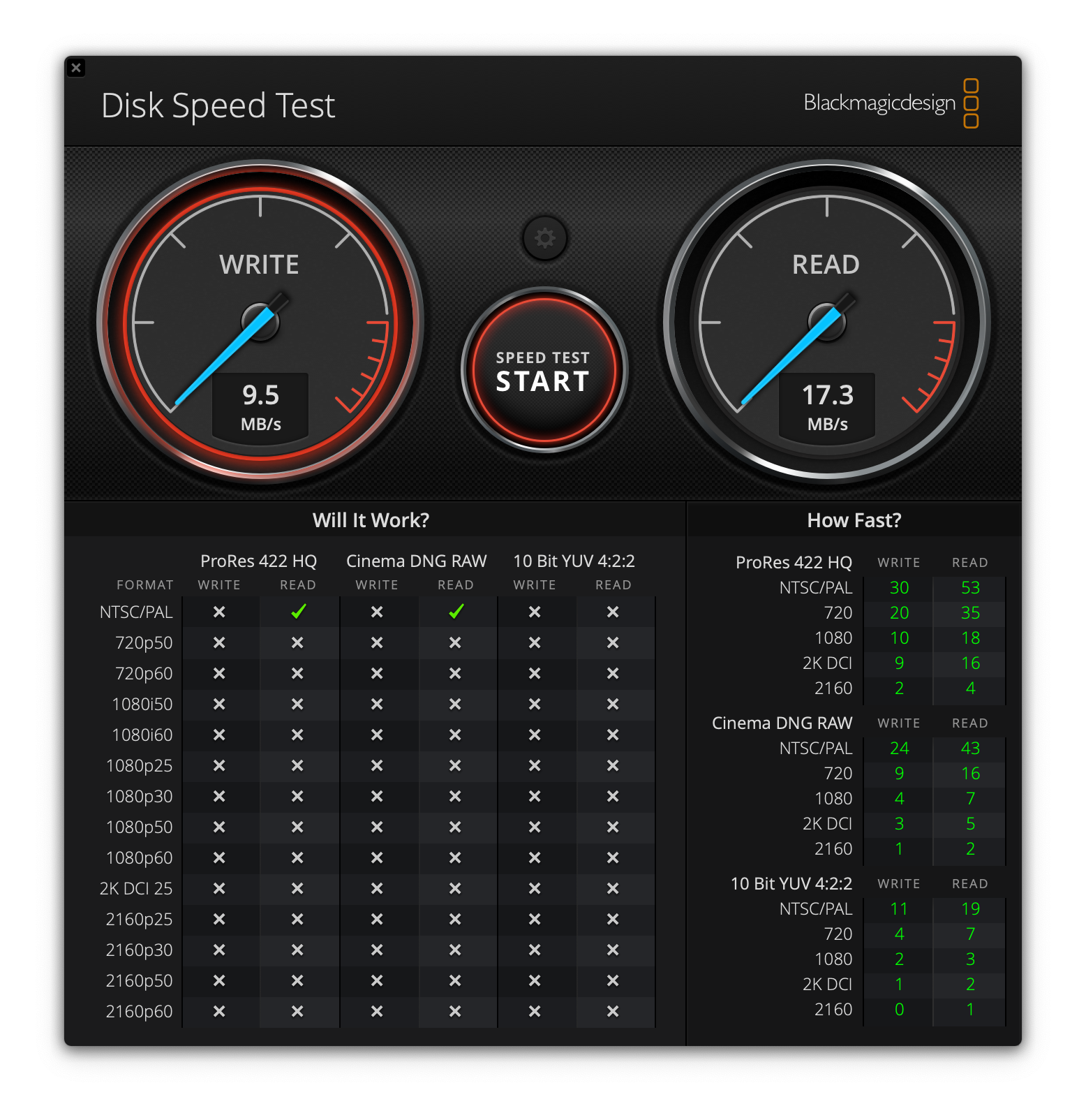Image resolution: width=1086 pixels, height=1120 pixels.
Task: Click the 2K DCI 25 format row label
Action: (136, 889)
